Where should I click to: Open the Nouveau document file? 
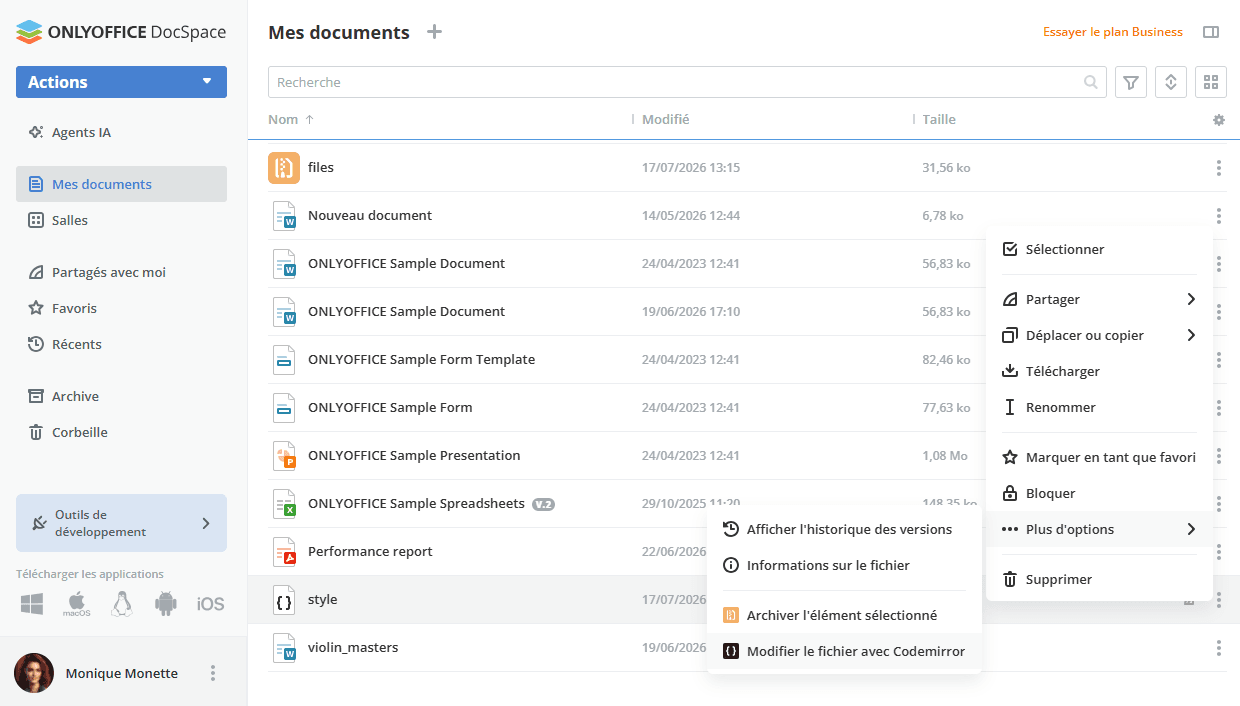coord(370,216)
